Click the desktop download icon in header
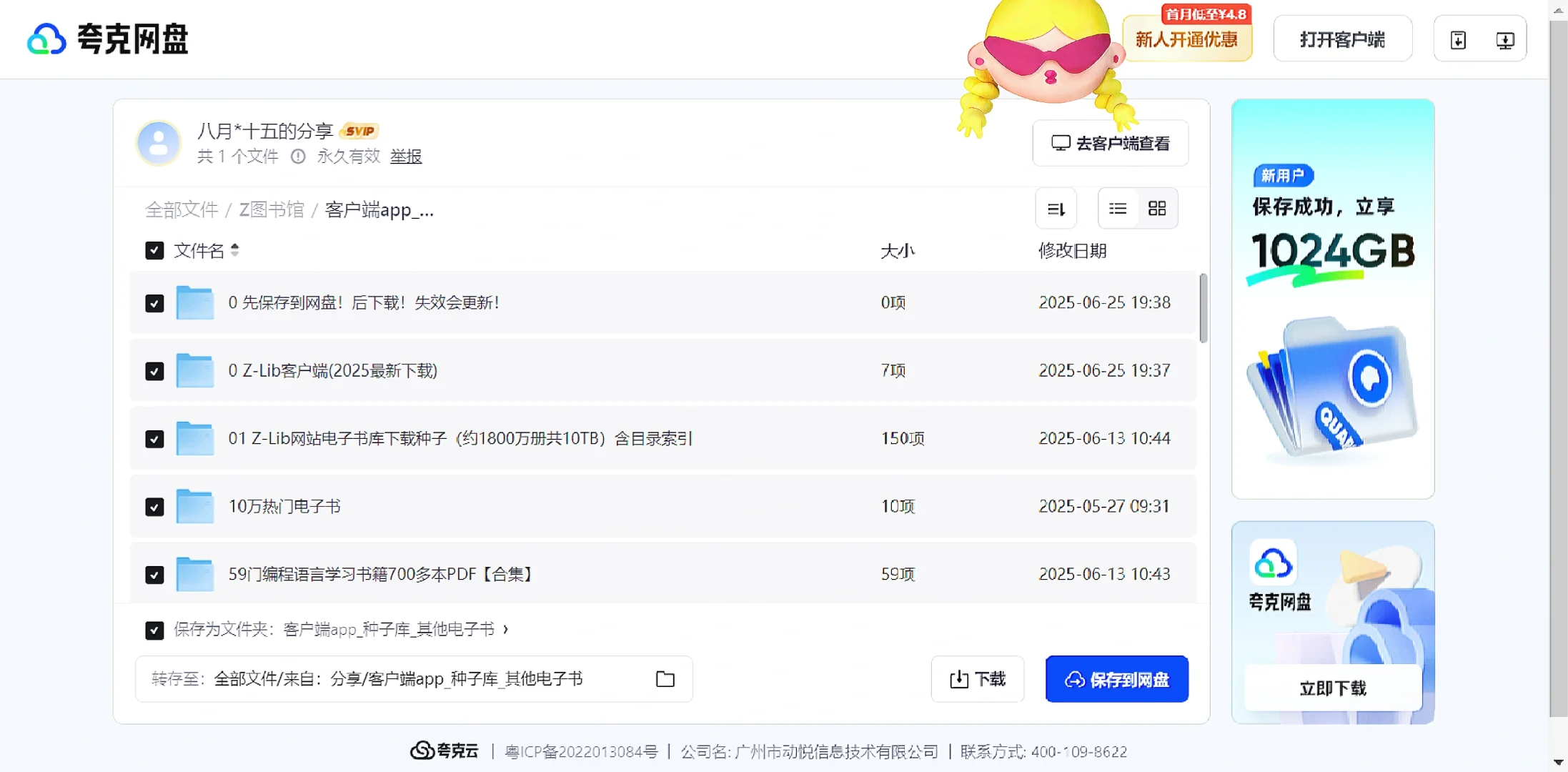This screenshot has width=1568, height=772. (x=1505, y=39)
